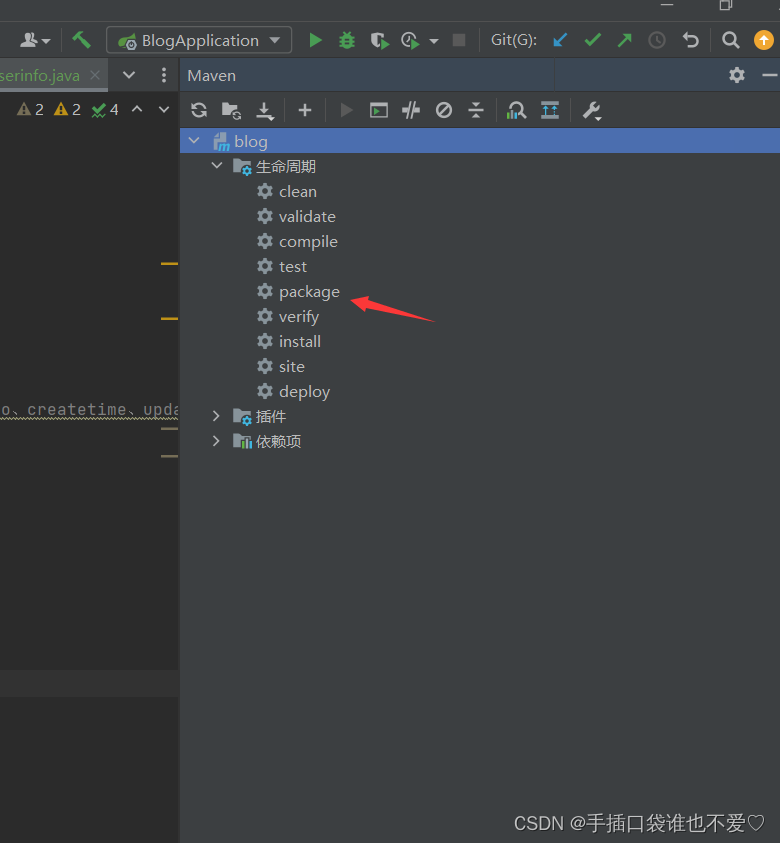Execute Maven goal icon
This screenshot has height=843, width=780.
379,111
